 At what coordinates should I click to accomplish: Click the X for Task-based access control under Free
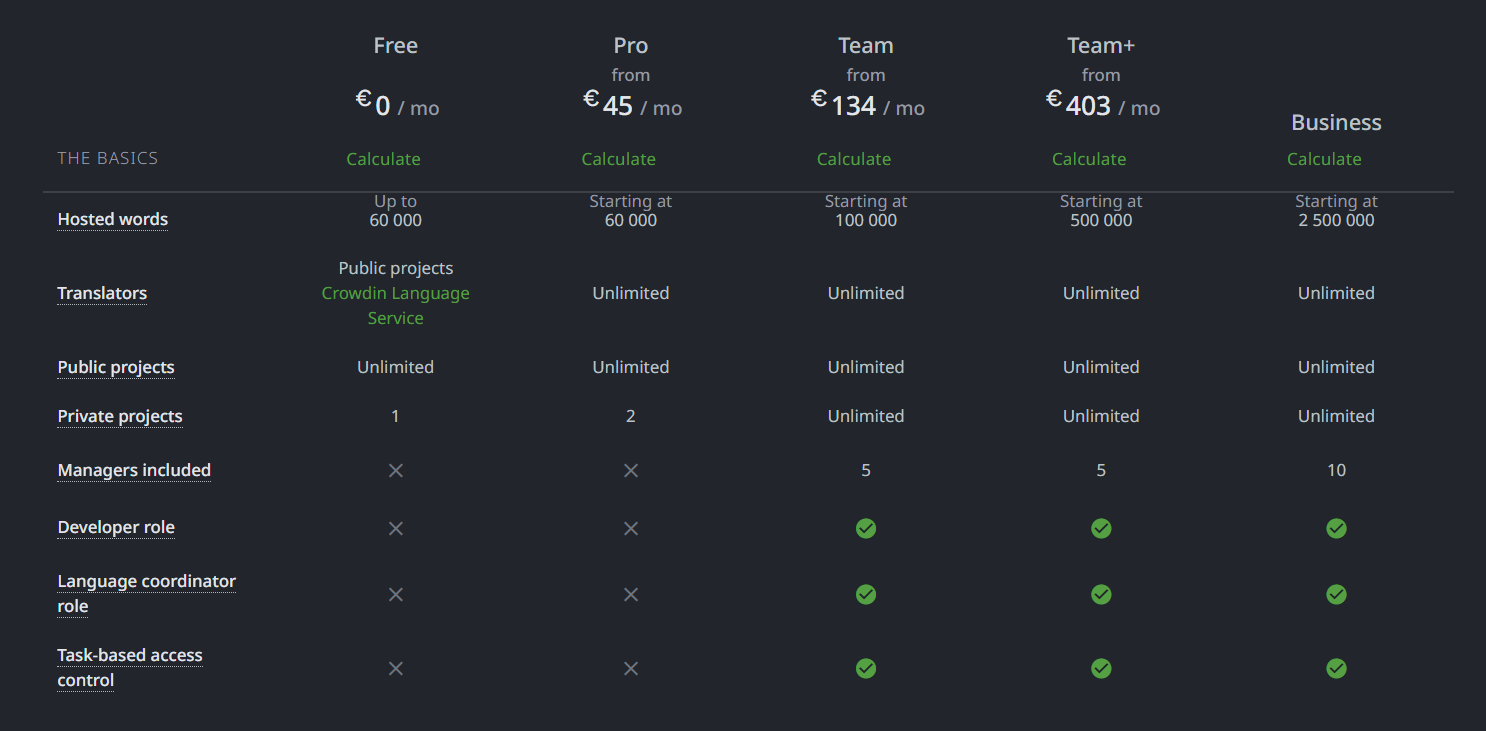[x=395, y=668]
